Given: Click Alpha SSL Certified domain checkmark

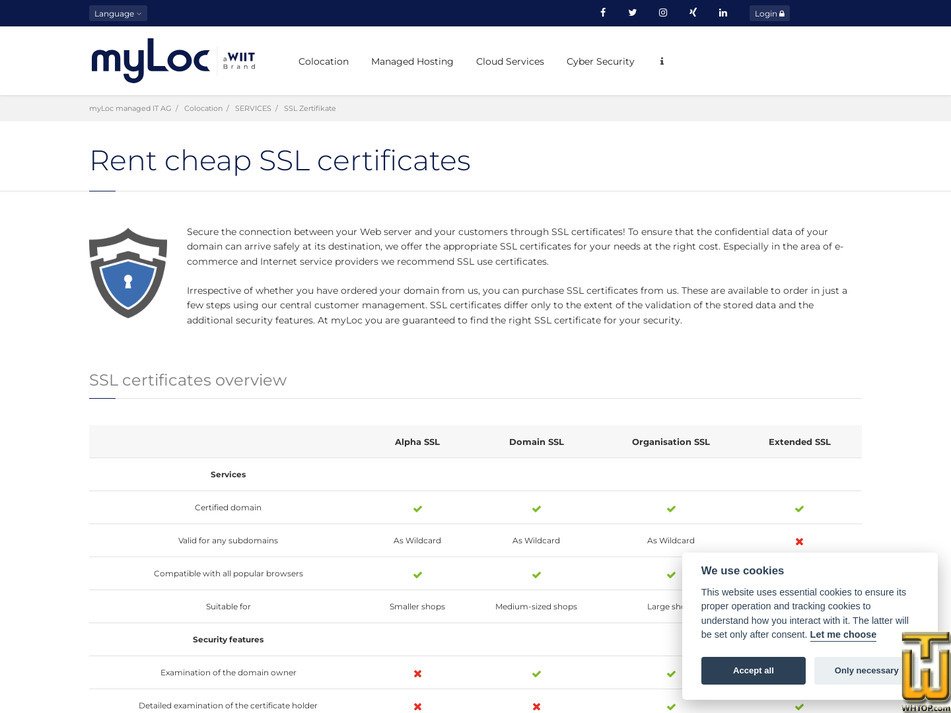Looking at the screenshot, I should coord(417,509).
